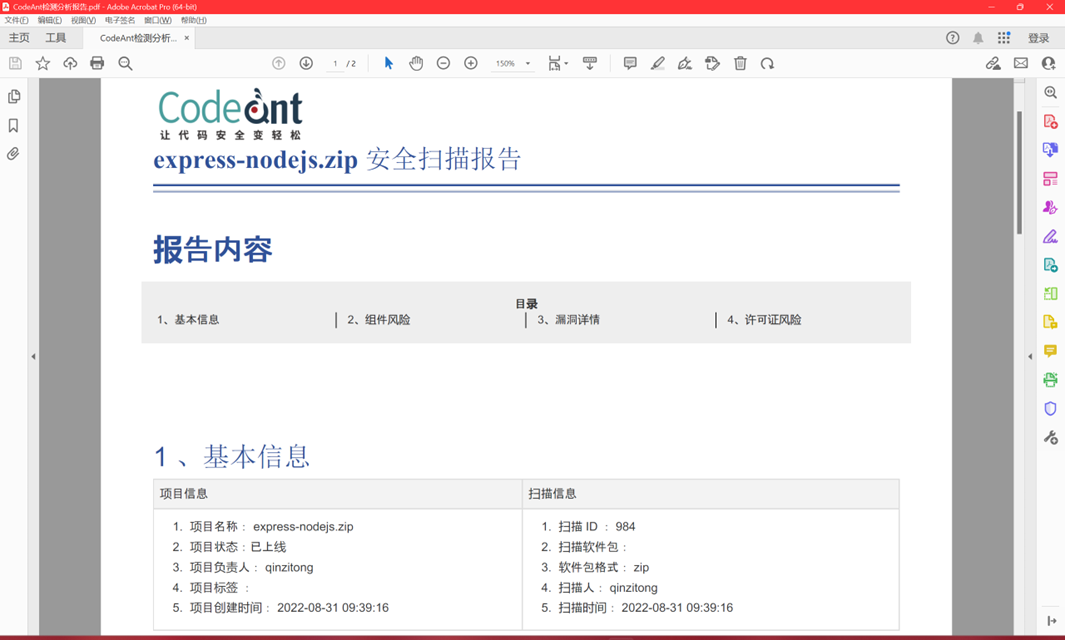Jump to '2、组件风险' in contents
Image resolution: width=1065 pixels, height=640 pixels.
pyautogui.click(x=379, y=319)
